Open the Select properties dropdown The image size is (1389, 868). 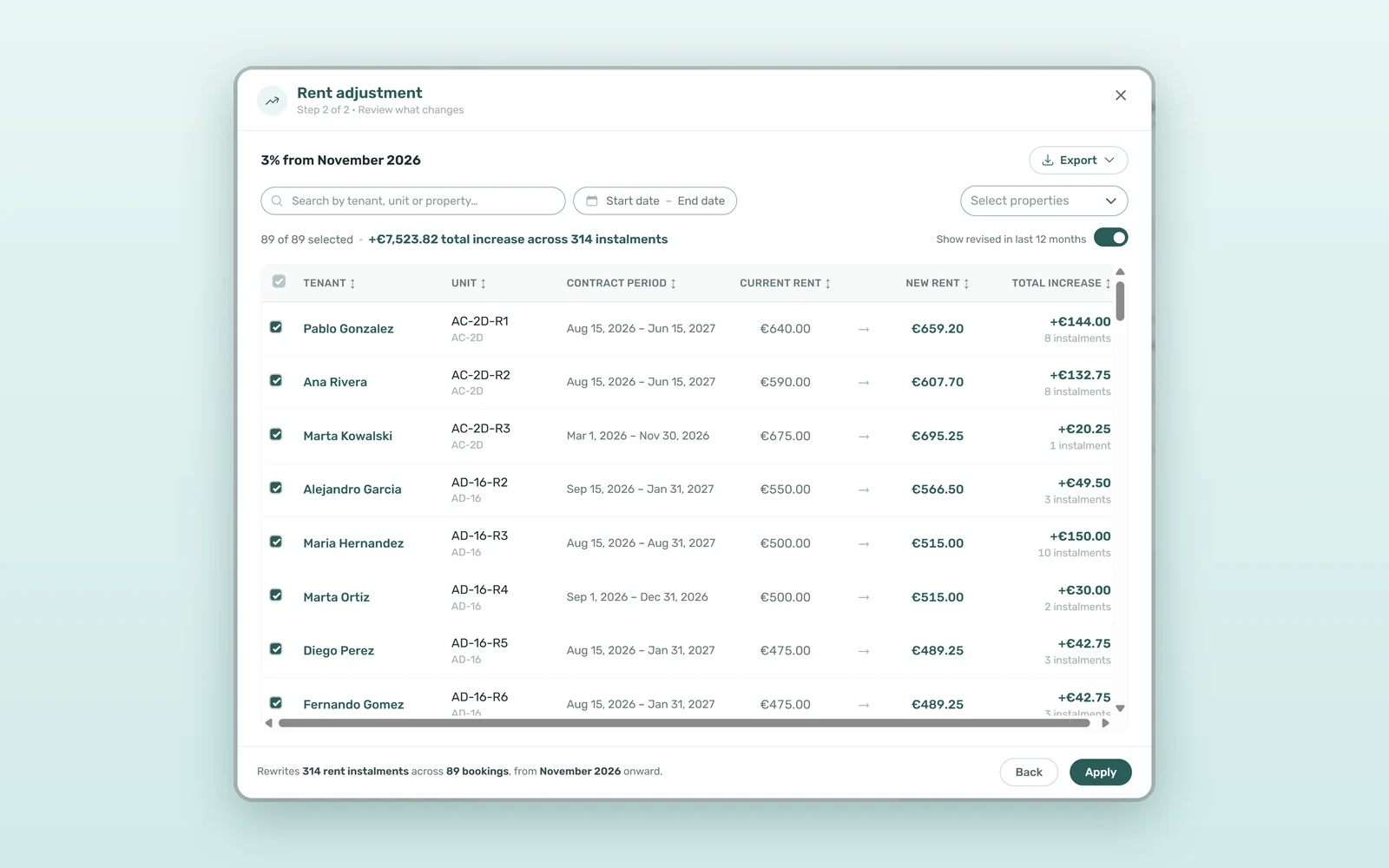point(1043,201)
